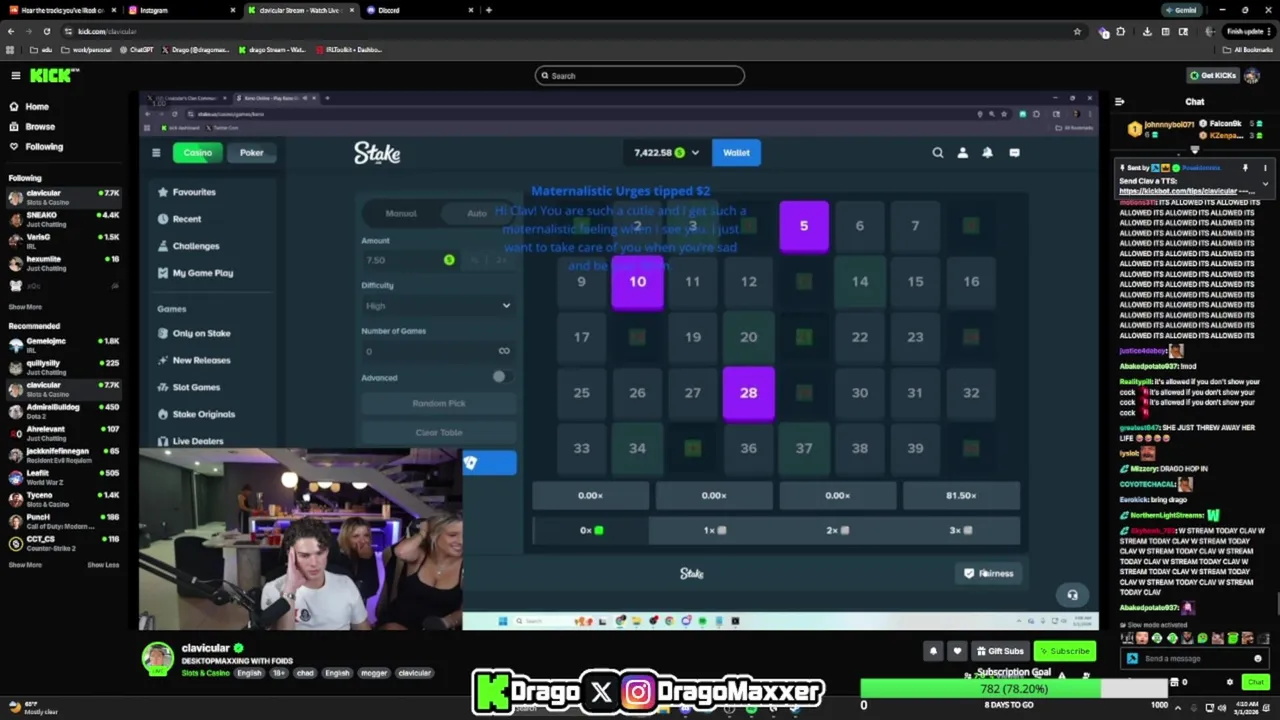
Task: Select keno tile number 28
Action: [x=748, y=393]
